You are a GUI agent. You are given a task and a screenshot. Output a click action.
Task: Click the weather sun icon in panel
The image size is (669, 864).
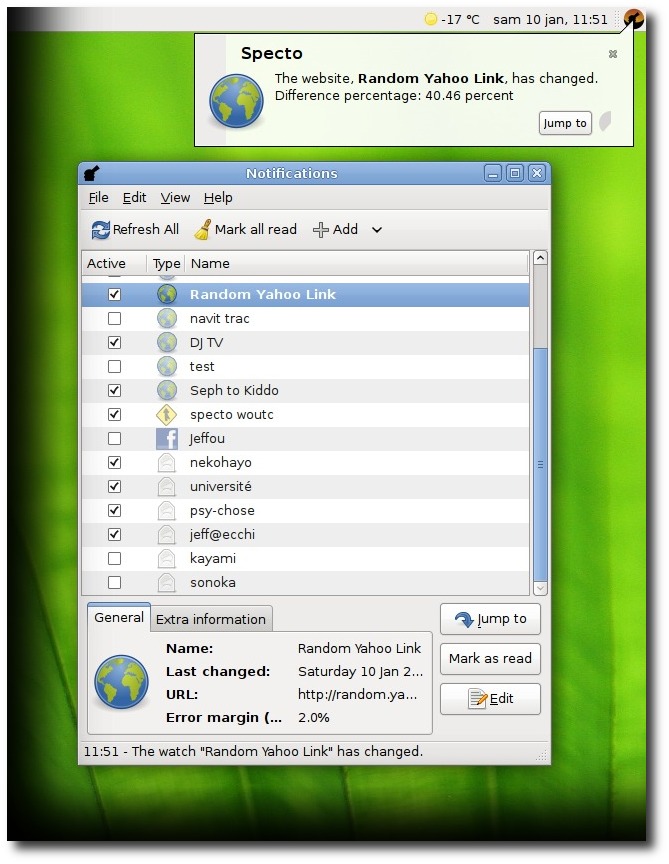click(430, 20)
